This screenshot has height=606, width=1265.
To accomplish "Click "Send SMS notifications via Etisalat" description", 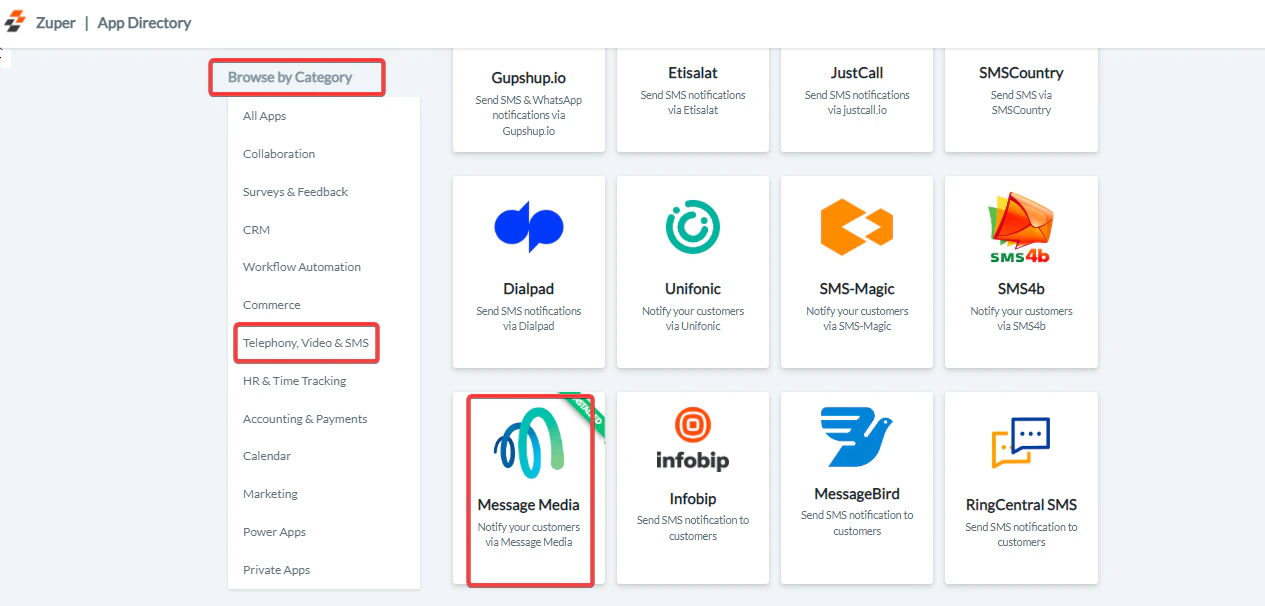I will [693, 102].
